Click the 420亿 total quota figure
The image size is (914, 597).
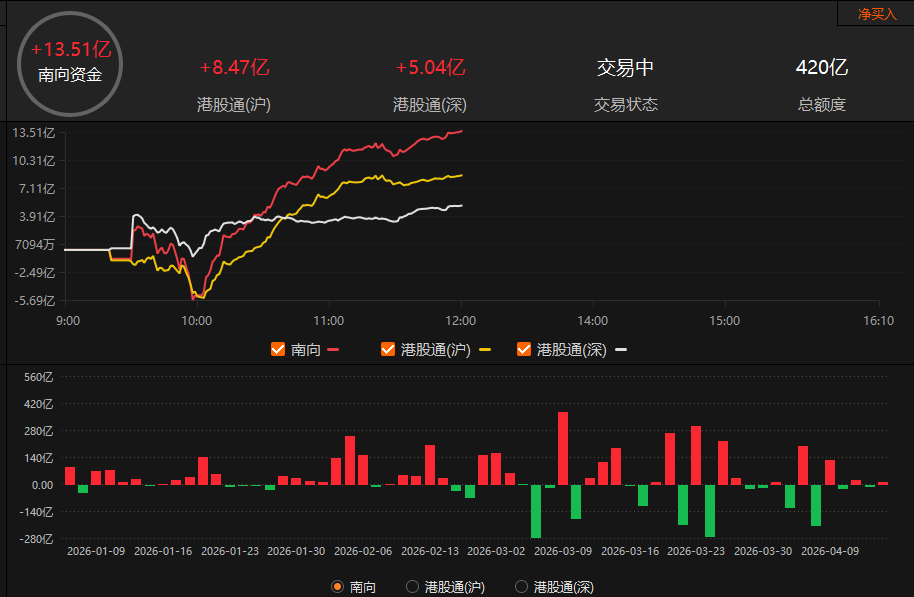821,68
